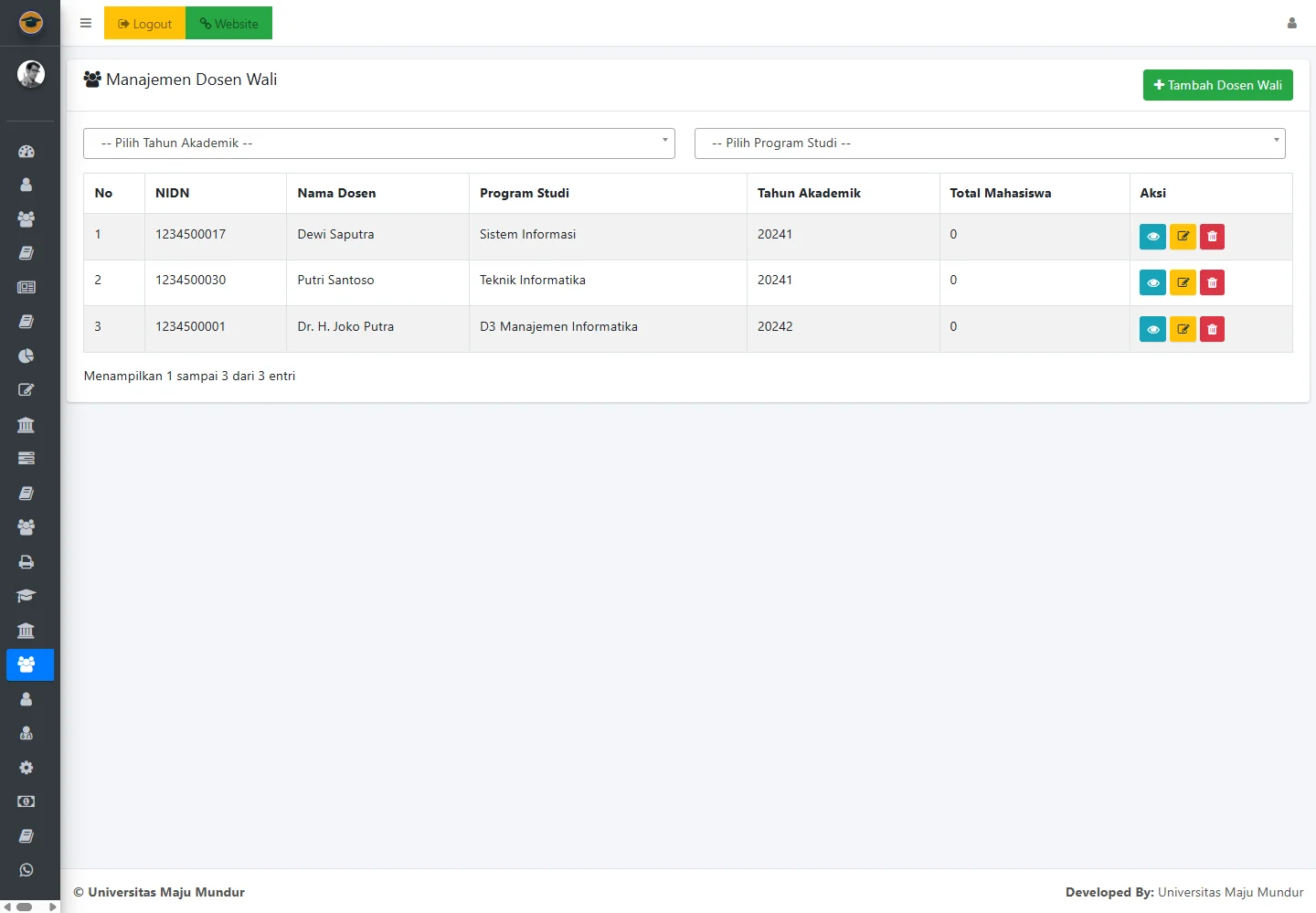This screenshot has width=1316, height=913.
Task: Select the highlighted Dosen Wali sidebar item
Action: coord(29,664)
